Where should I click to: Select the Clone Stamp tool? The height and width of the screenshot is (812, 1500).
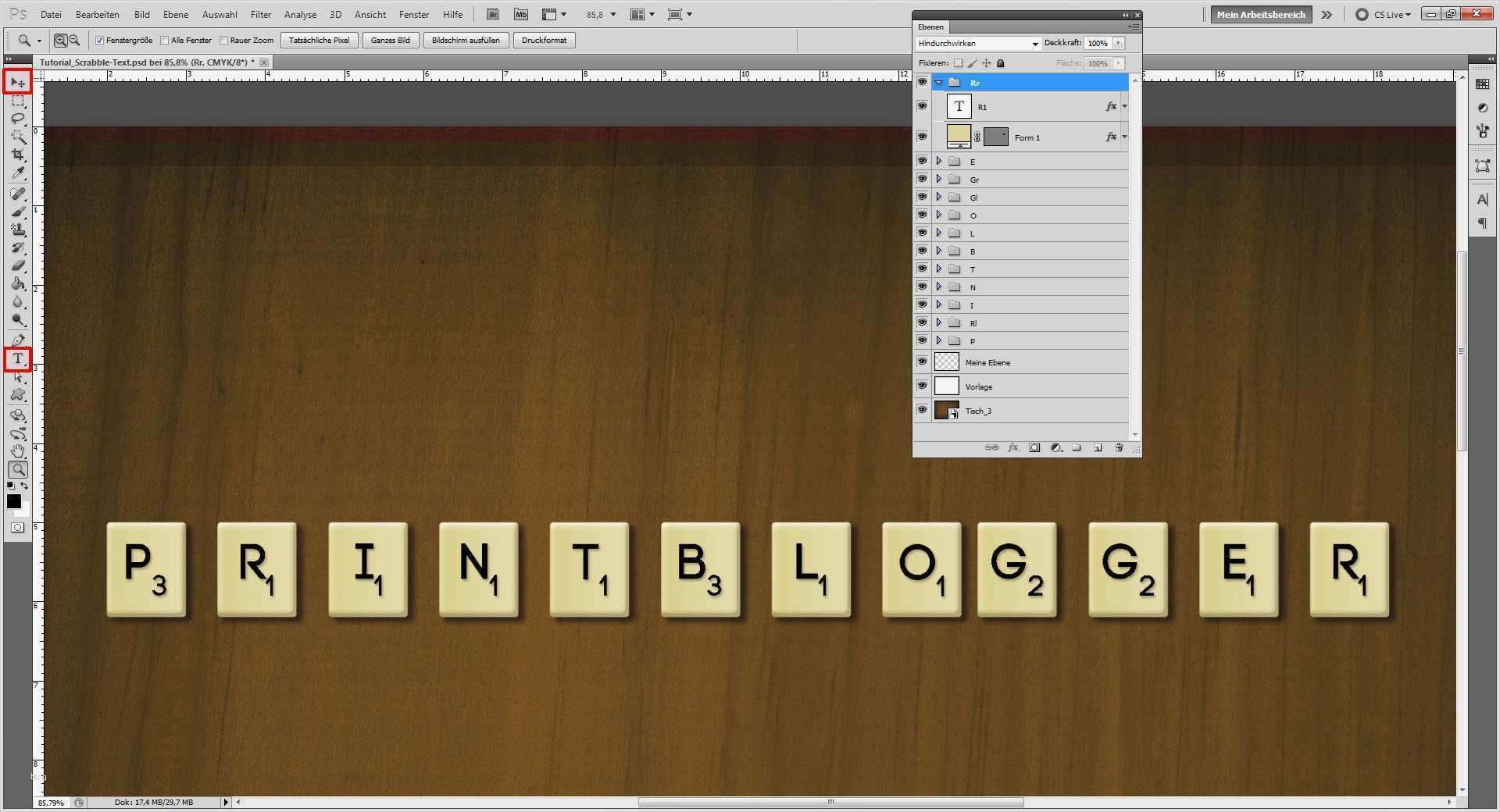pyautogui.click(x=18, y=230)
